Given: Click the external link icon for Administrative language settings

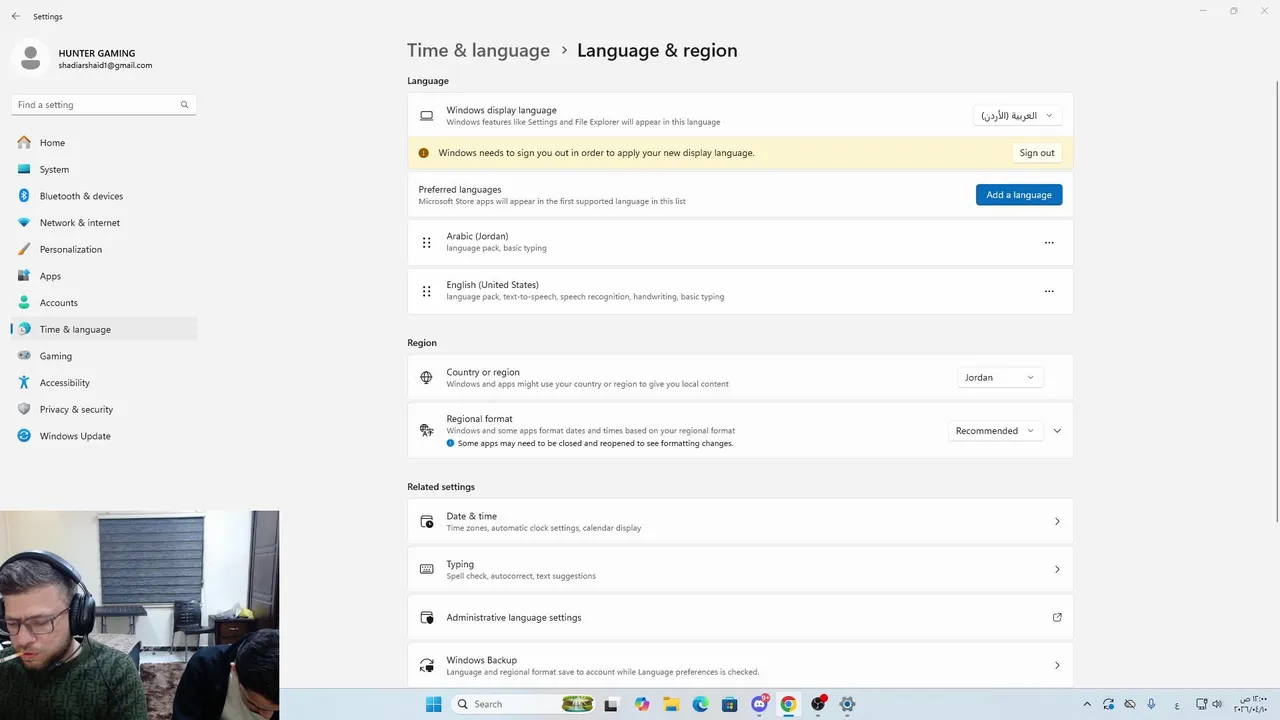Looking at the screenshot, I should [x=1057, y=618].
